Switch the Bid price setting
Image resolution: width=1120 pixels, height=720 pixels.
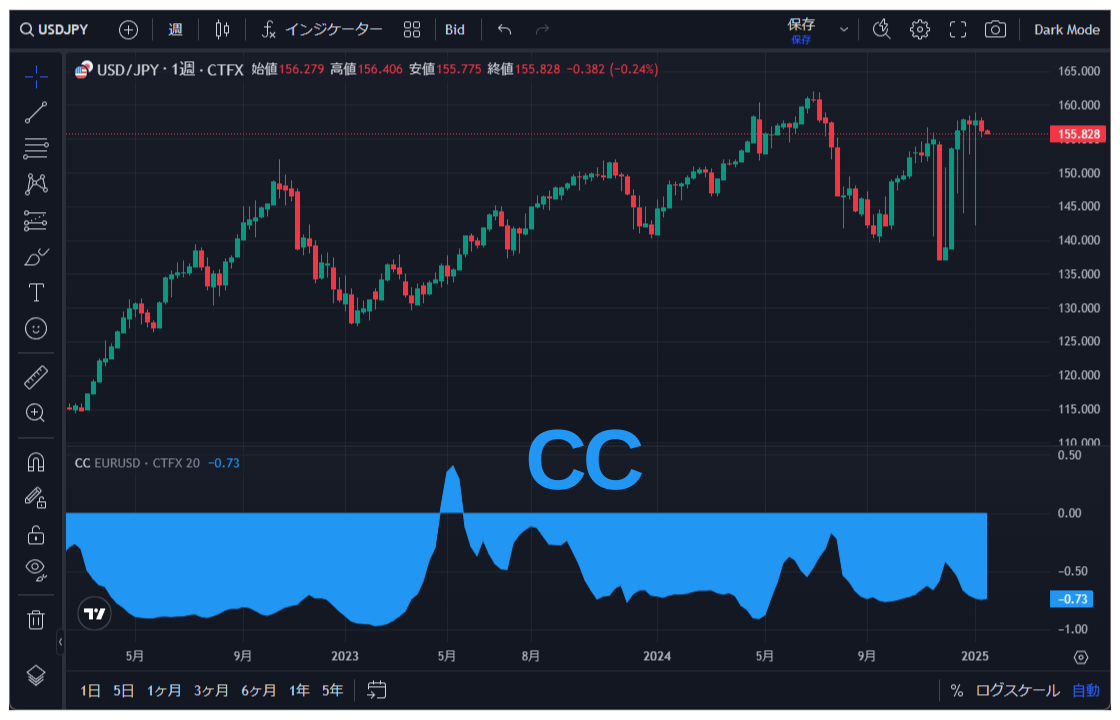[x=455, y=29]
